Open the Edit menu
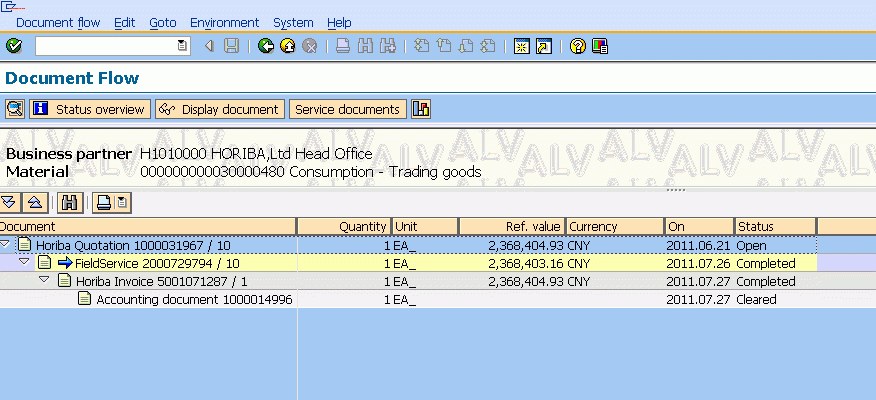The image size is (876, 400). click(125, 23)
